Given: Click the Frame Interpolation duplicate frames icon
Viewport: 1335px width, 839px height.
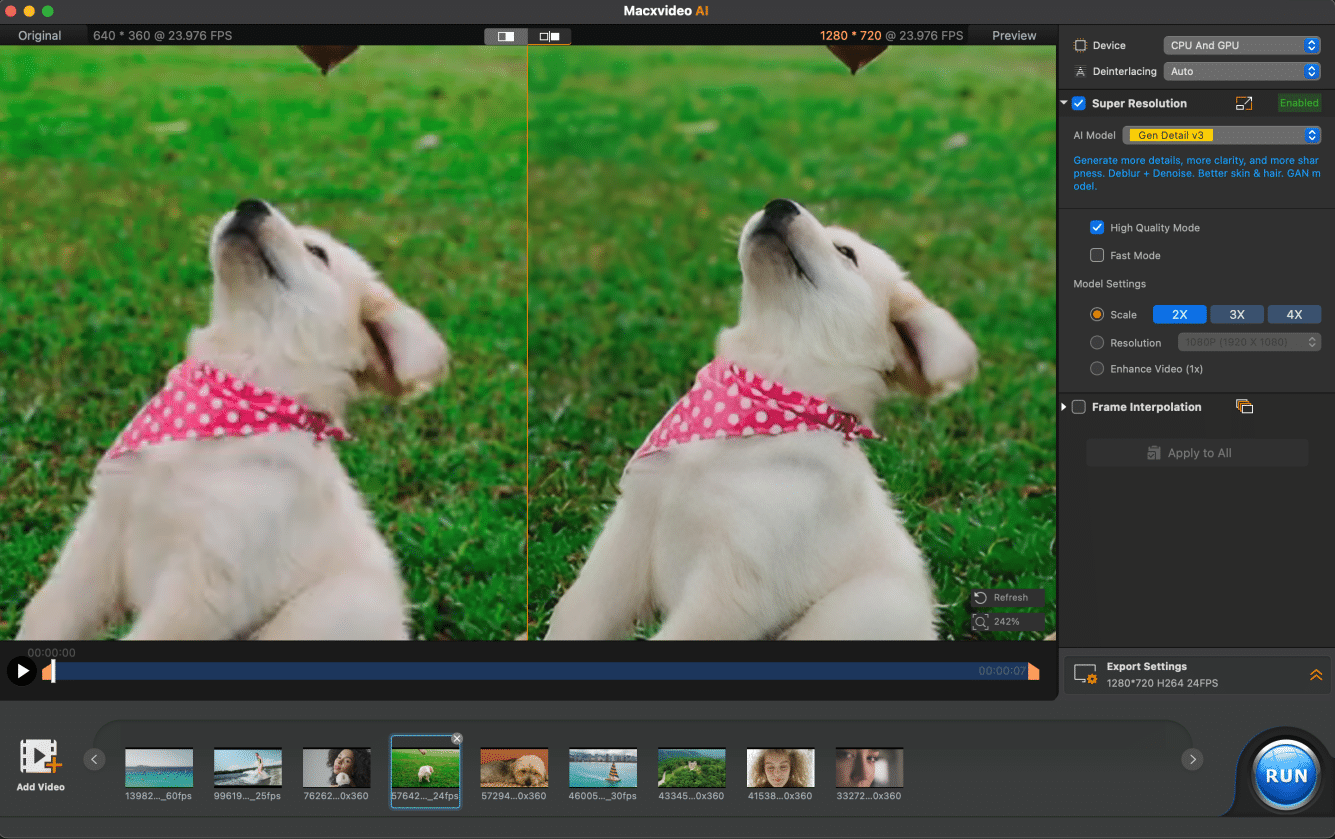Looking at the screenshot, I should click(1243, 407).
